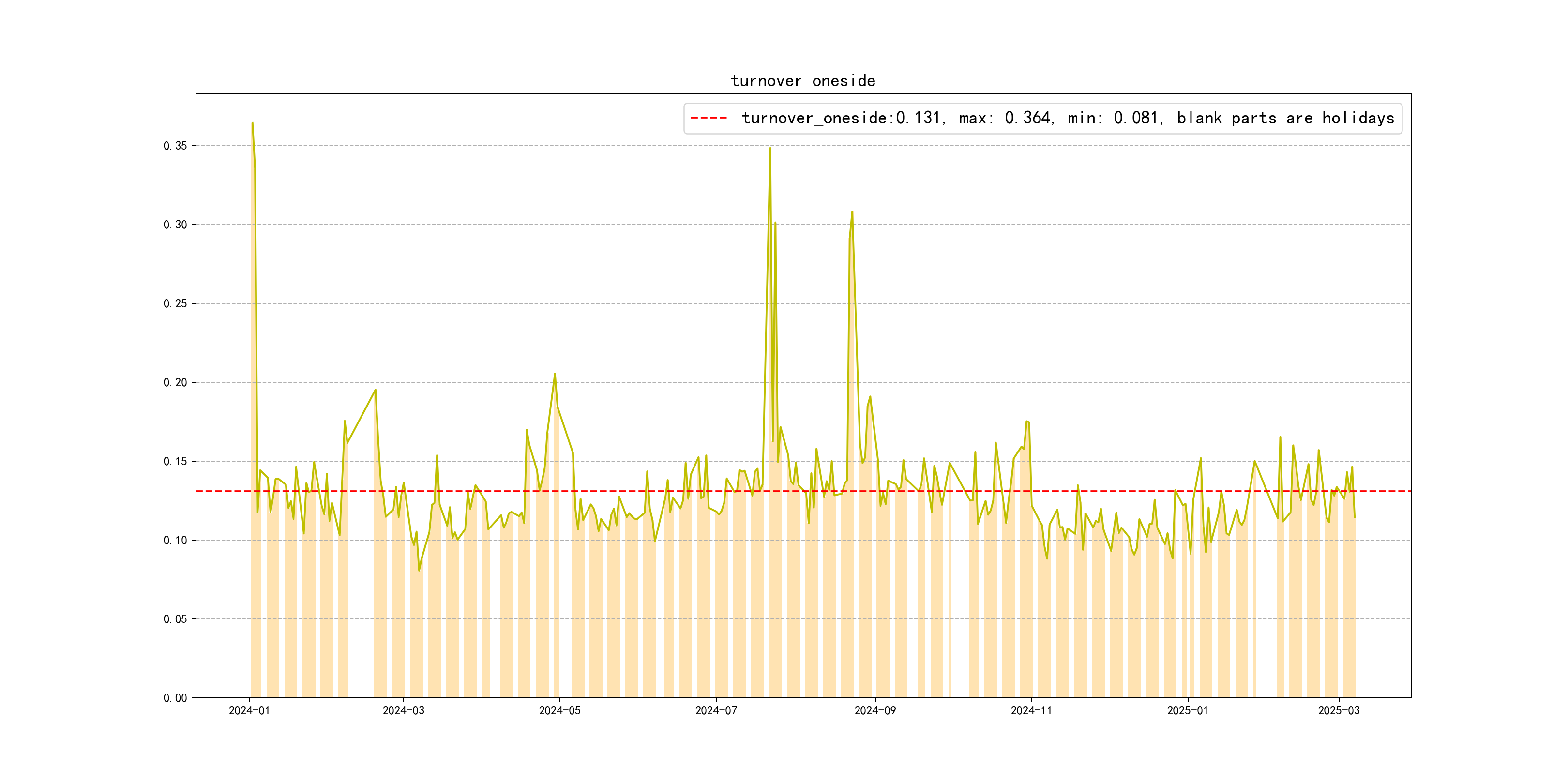The width and height of the screenshot is (1568, 784).
Task: Click the 0.35 y-axis tick label
Action: [x=175, y=146]
